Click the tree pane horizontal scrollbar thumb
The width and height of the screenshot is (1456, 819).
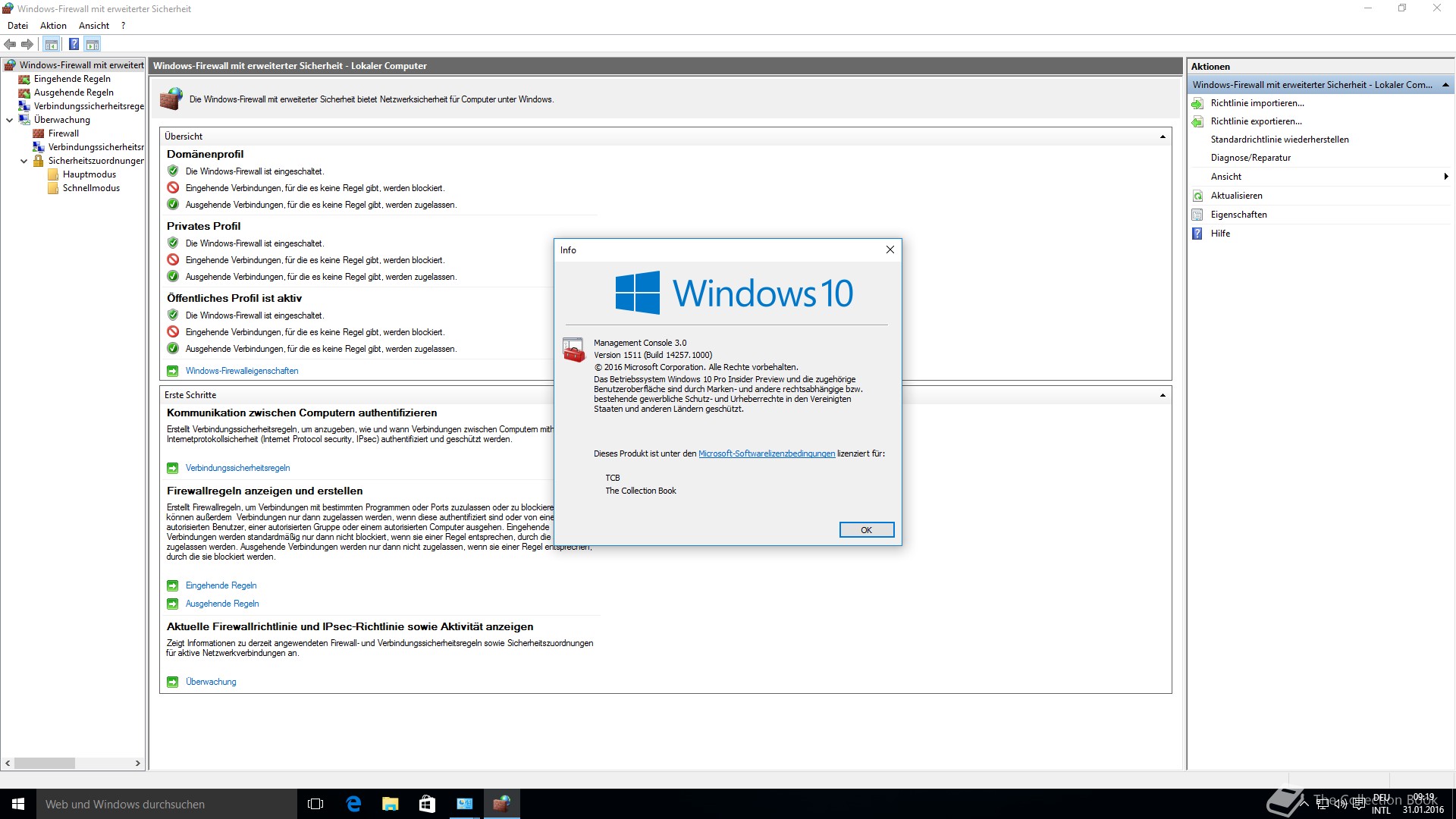tap(45, 763)
